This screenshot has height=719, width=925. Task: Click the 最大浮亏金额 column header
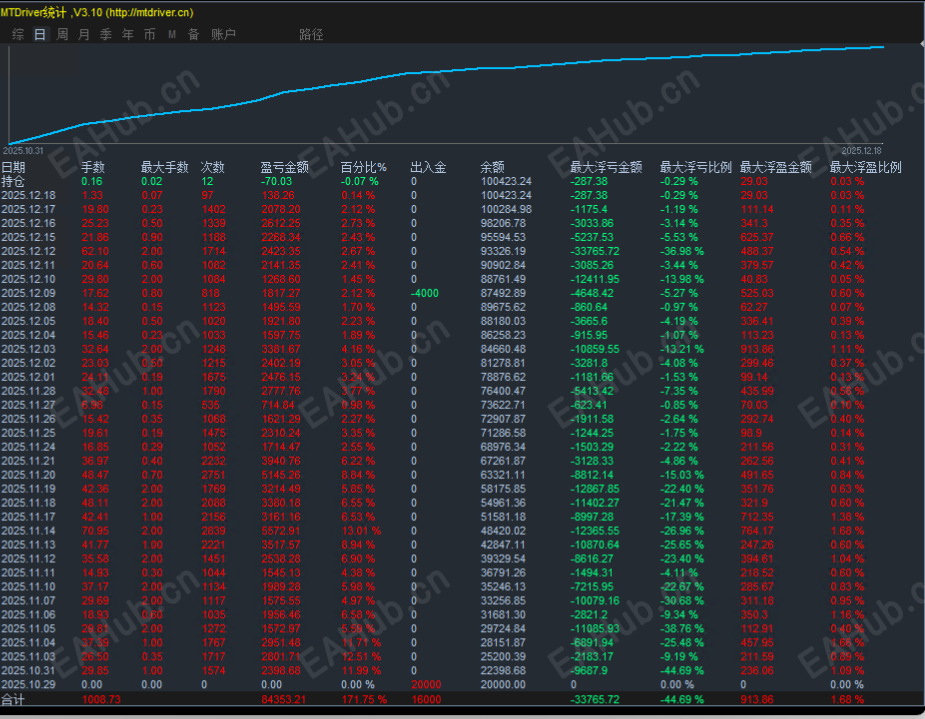(x=606, y=168)
